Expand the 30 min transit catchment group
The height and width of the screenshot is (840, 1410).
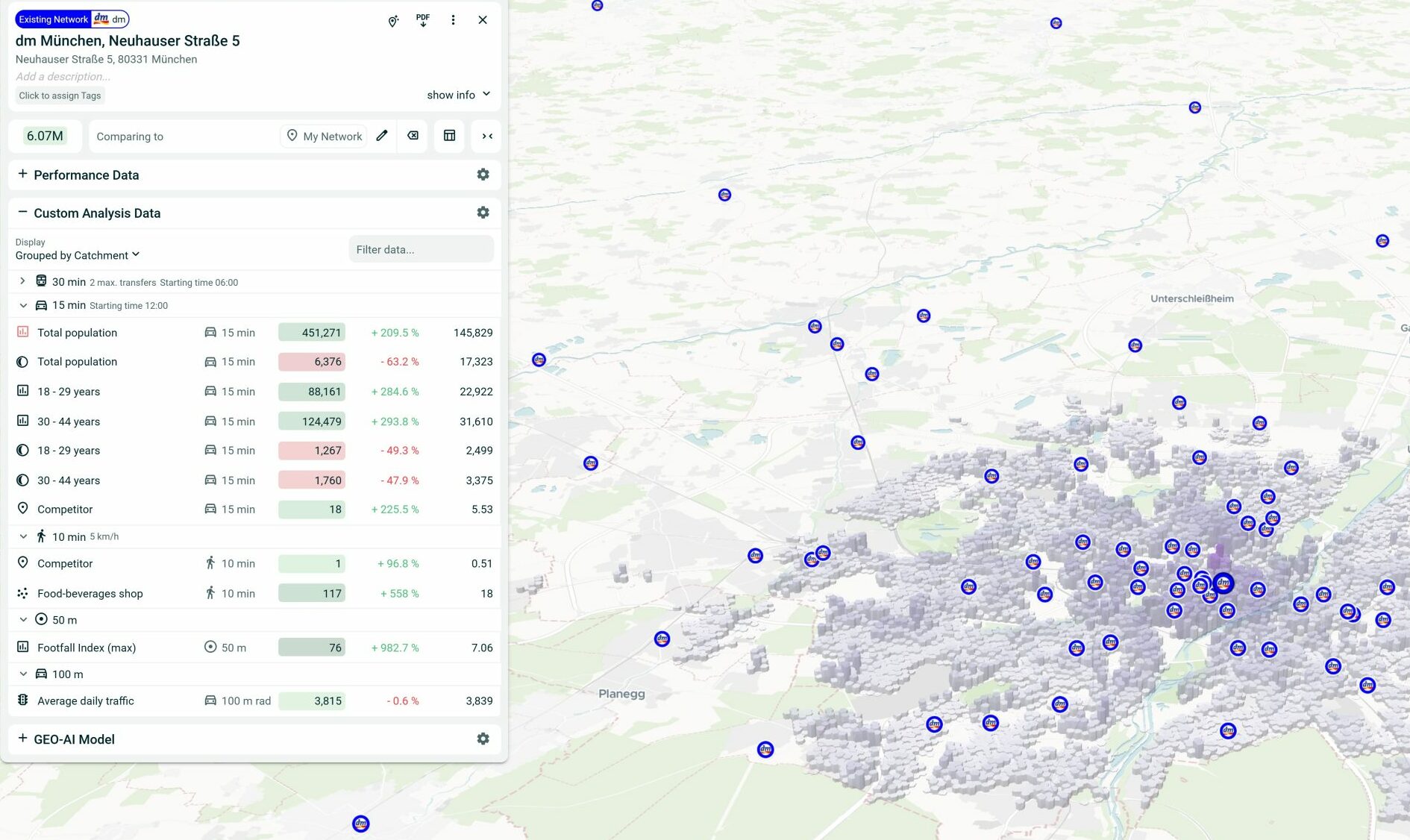click(22, 281)
